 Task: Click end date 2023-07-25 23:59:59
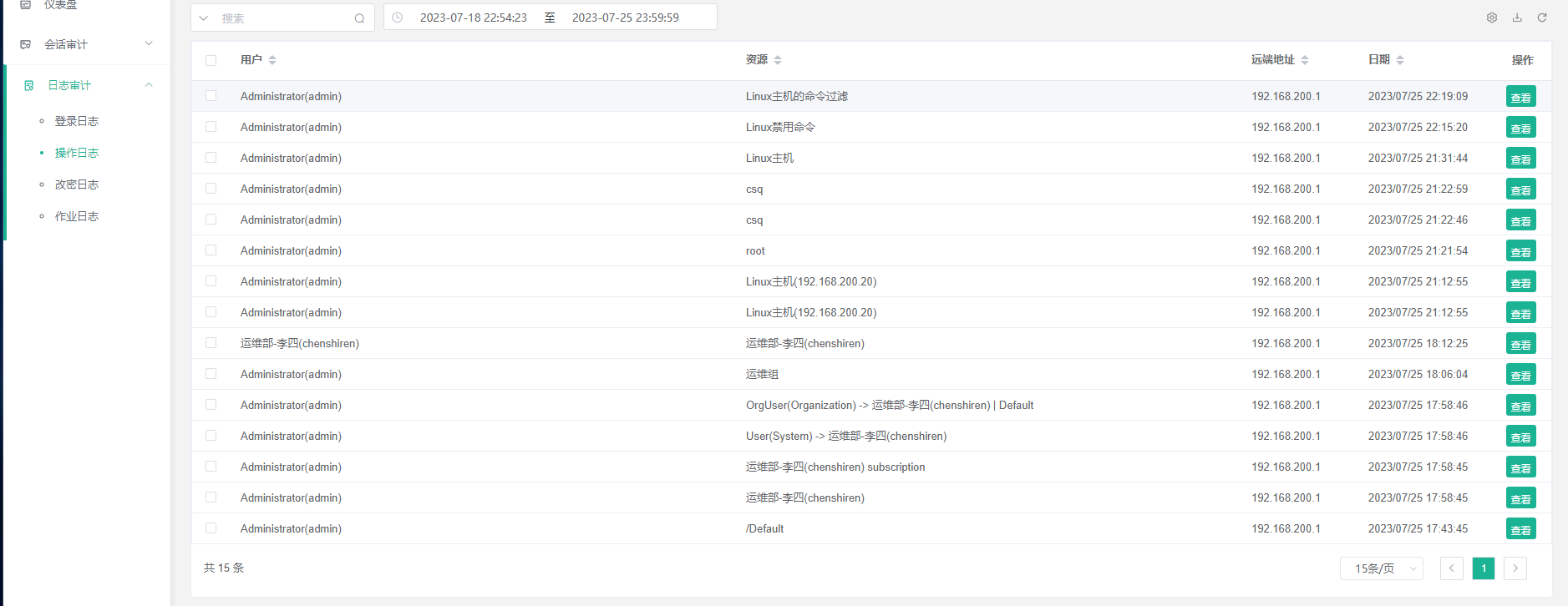626,18
